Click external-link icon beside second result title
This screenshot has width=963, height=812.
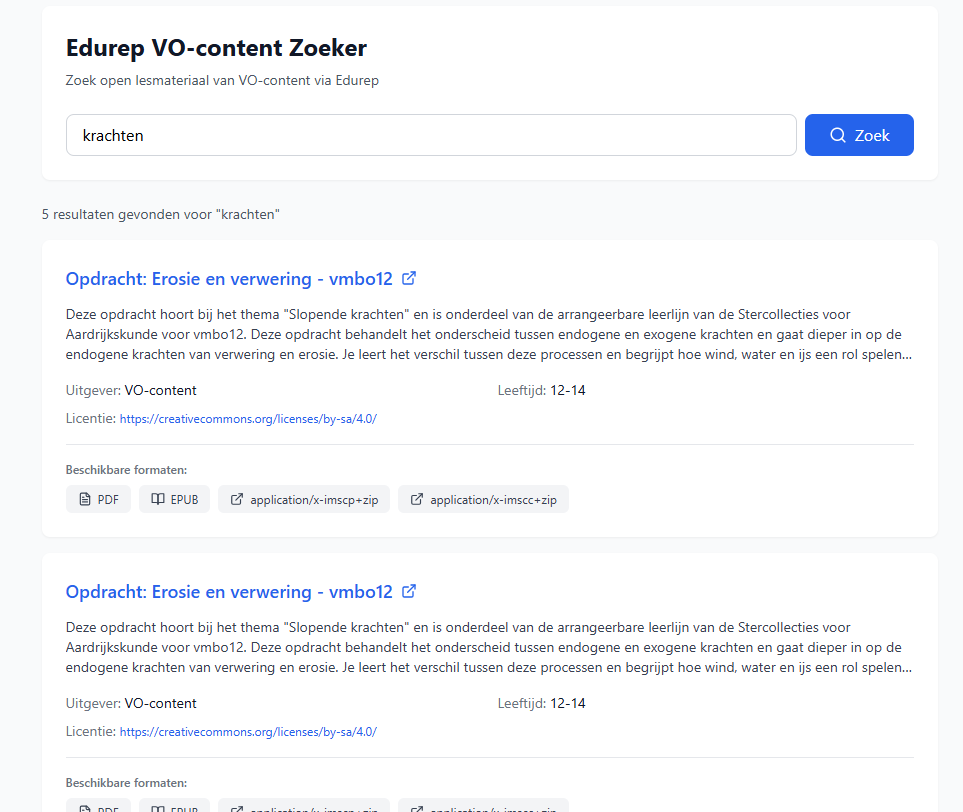point(409,591)
